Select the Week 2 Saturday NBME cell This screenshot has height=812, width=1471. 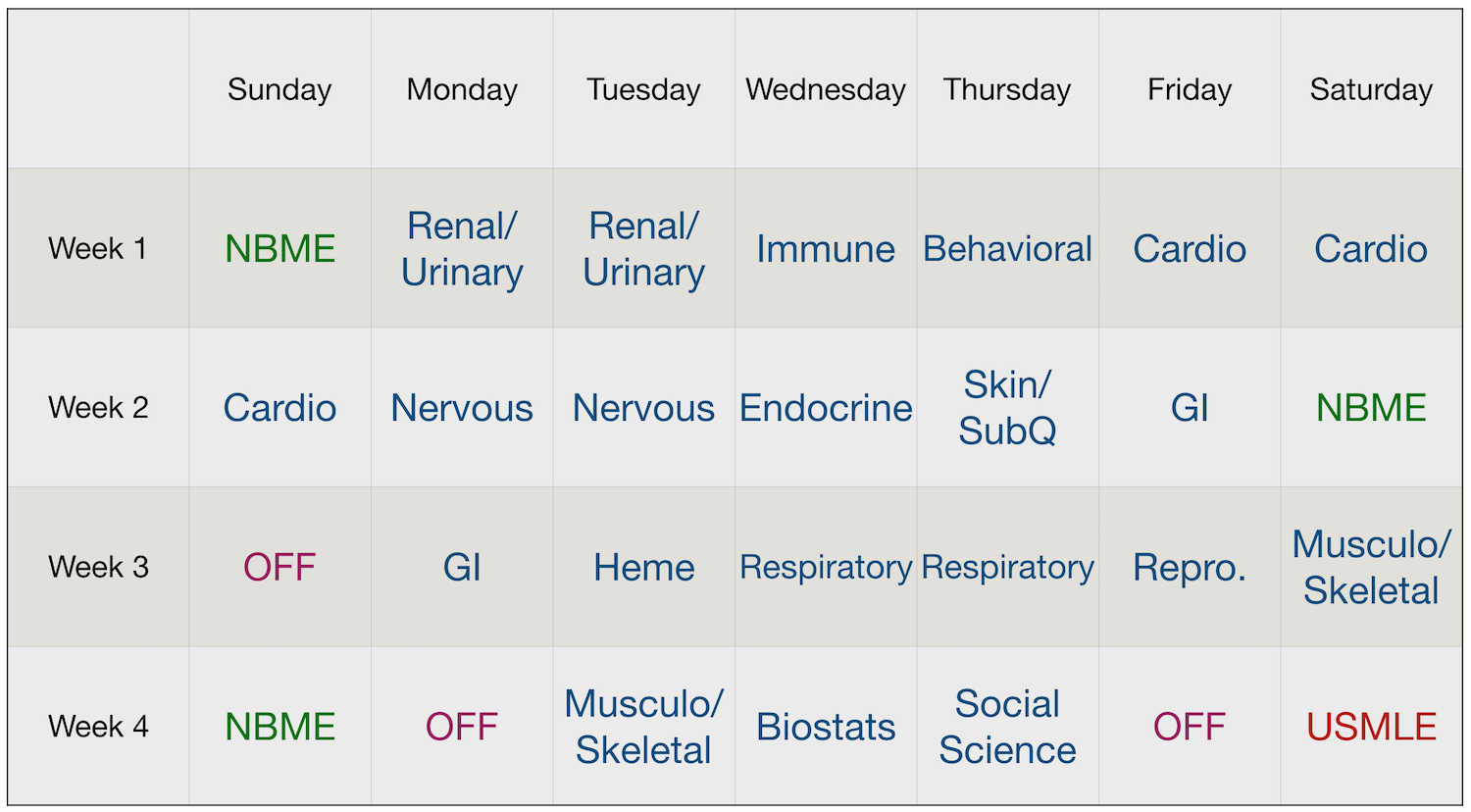click(1371, 408)
